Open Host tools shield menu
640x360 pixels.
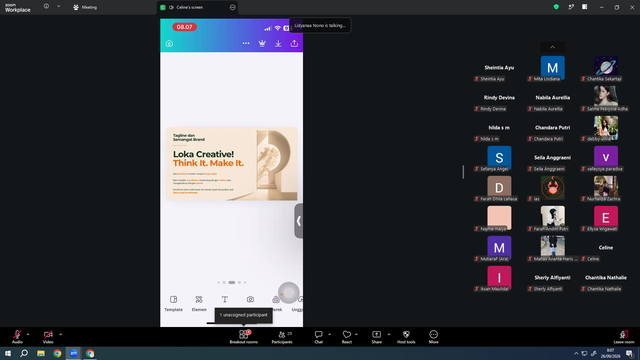(406, 337)
